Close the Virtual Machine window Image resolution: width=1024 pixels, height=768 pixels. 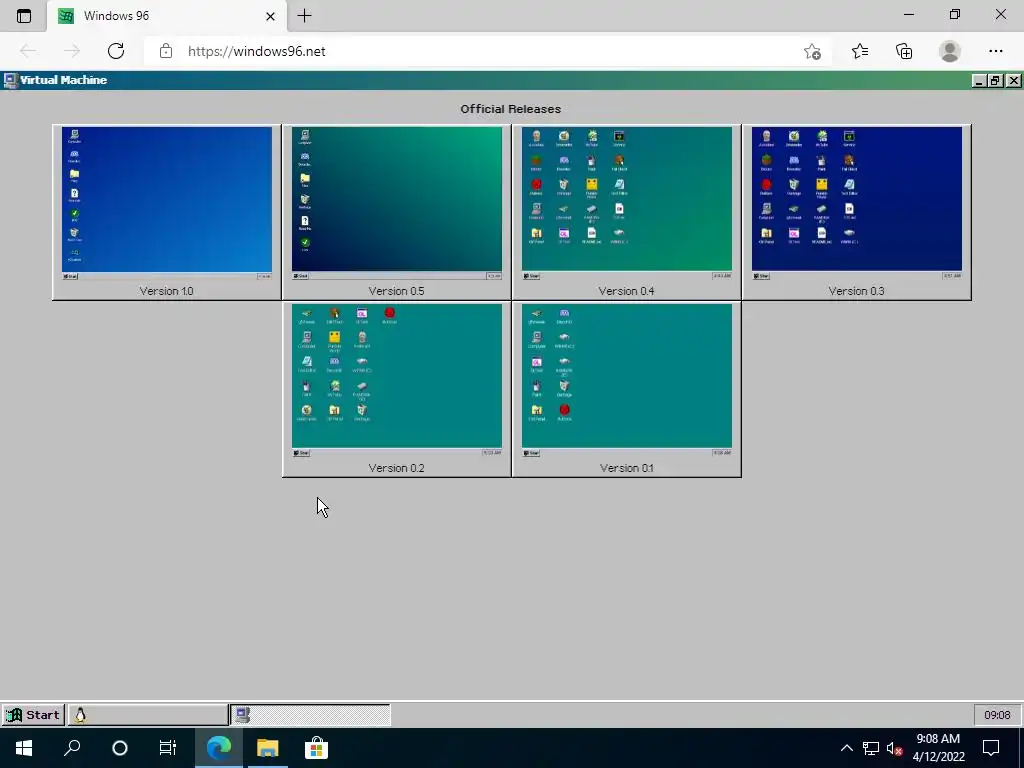[x=1013, y=80]
